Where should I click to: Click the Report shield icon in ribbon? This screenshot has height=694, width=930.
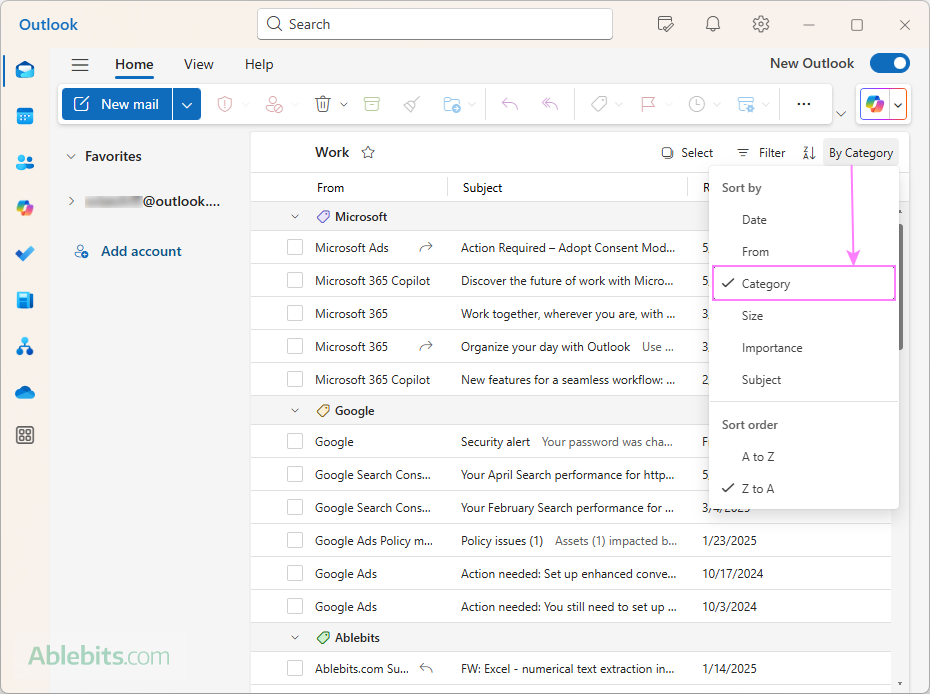(225, 104)
